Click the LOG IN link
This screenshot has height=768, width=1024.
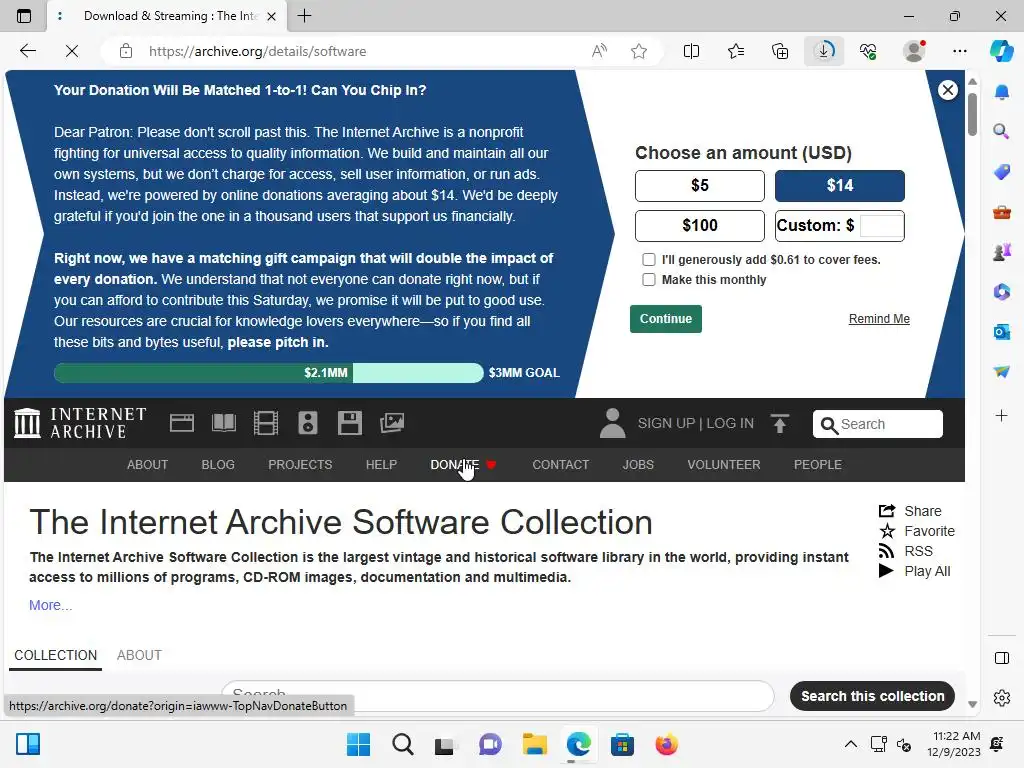pyautogui.click(x=729, y=423)
